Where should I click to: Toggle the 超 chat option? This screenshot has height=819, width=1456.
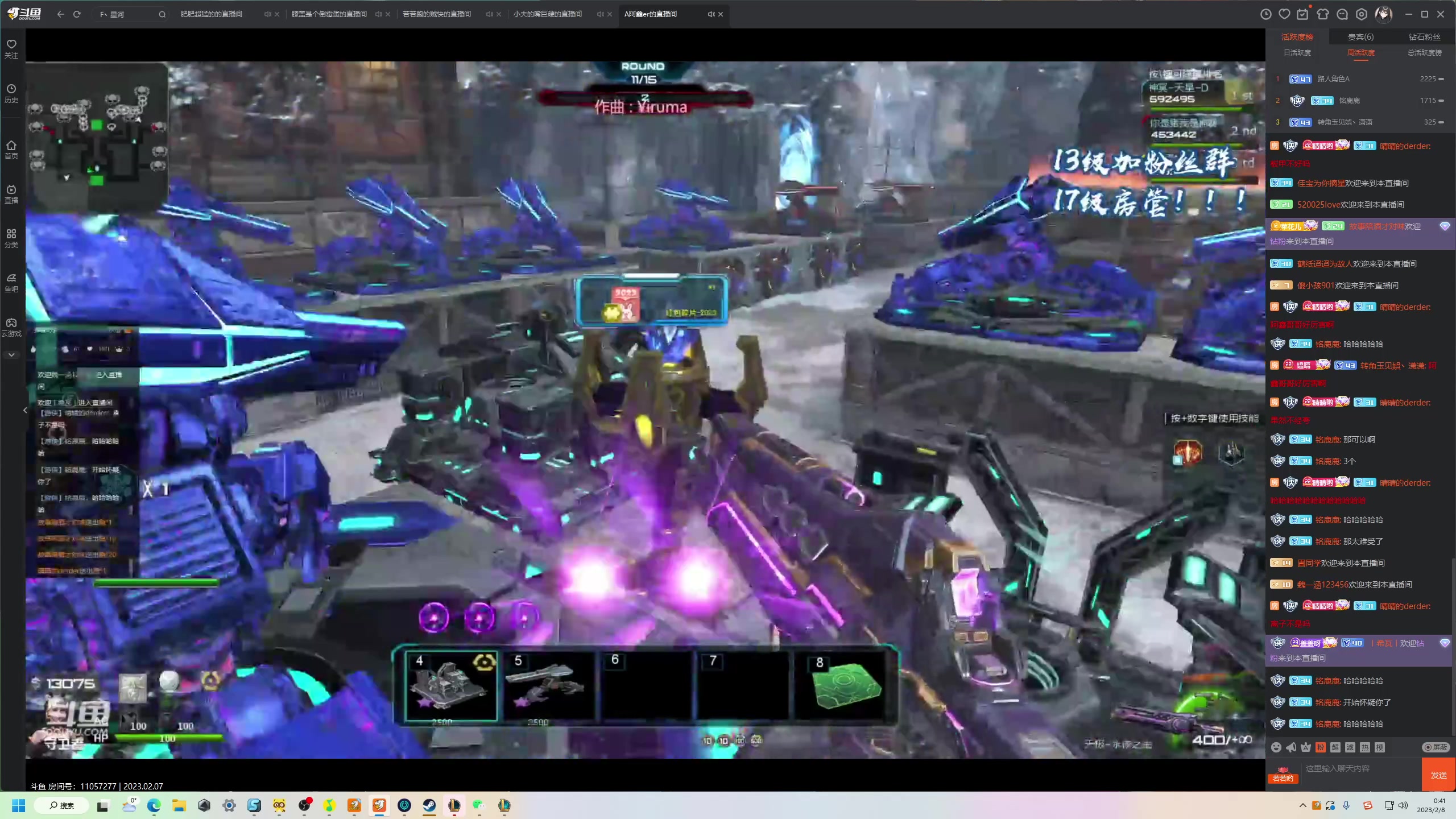pyautogui.click(x=1335, y=747)
